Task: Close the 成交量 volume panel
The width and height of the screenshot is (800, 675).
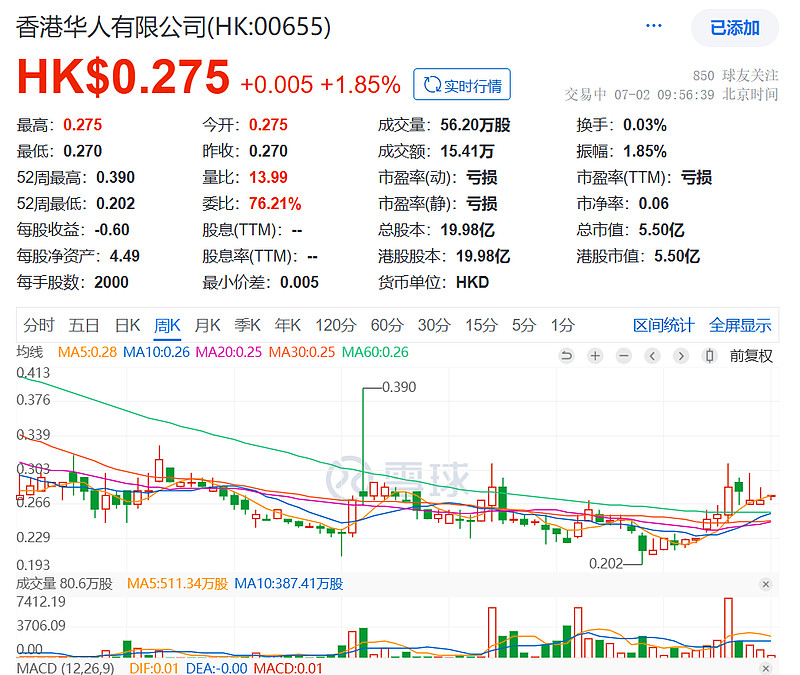Action: [x=765, y=584]
